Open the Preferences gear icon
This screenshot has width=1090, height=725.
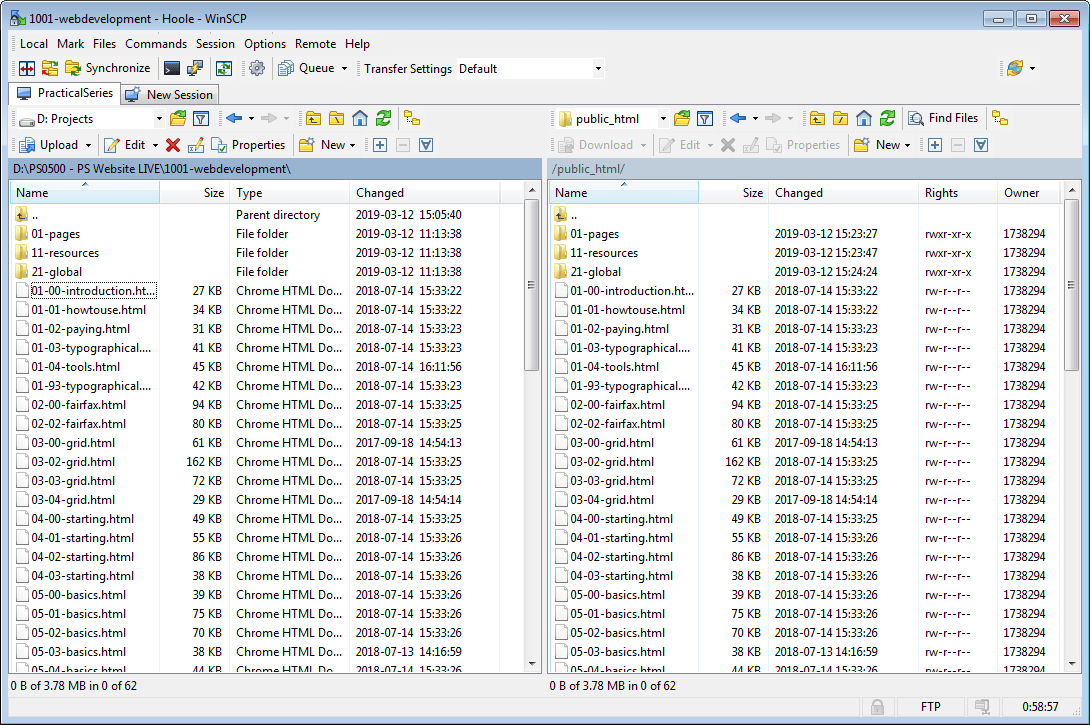click(x=257, y=68)
